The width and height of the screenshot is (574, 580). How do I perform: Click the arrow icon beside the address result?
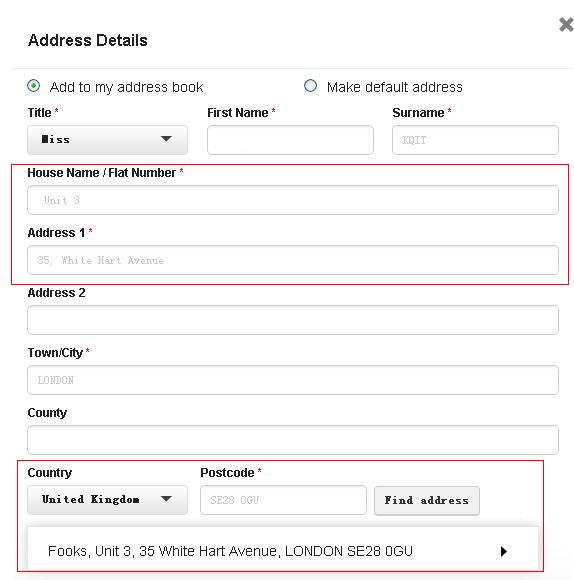(x=503, y=551)
